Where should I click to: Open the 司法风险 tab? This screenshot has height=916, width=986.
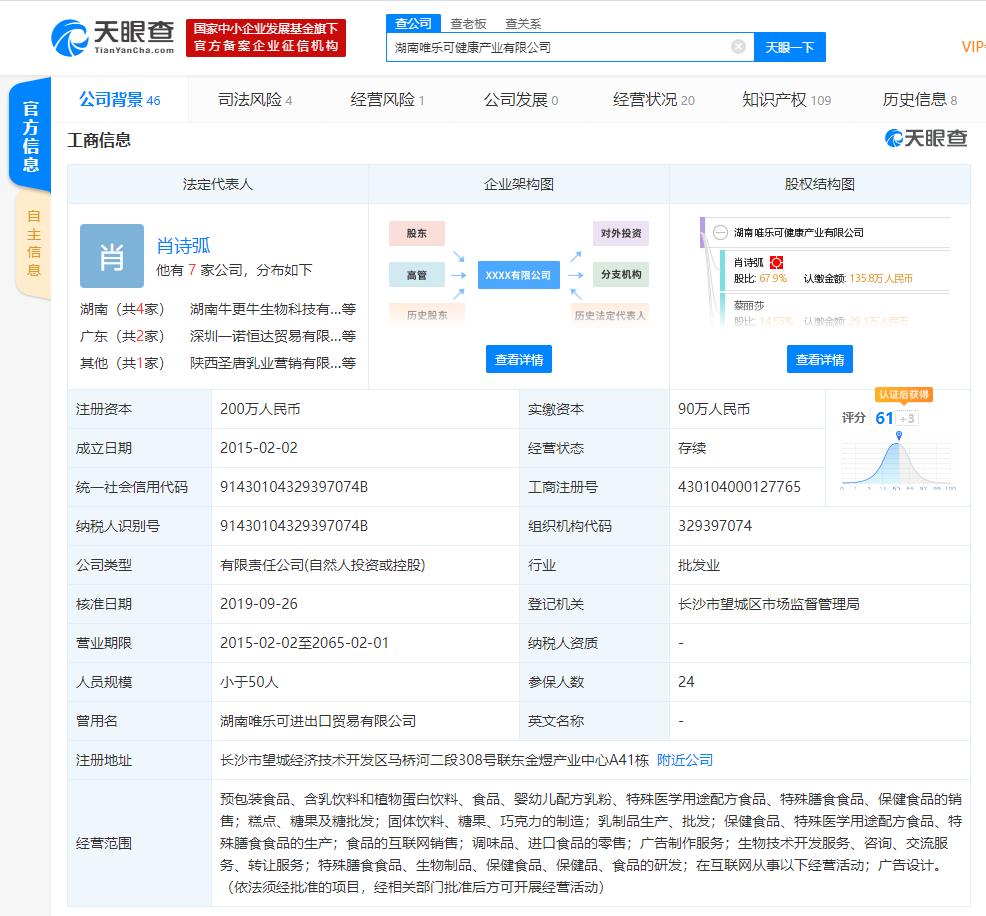click(x=255, y=99)
